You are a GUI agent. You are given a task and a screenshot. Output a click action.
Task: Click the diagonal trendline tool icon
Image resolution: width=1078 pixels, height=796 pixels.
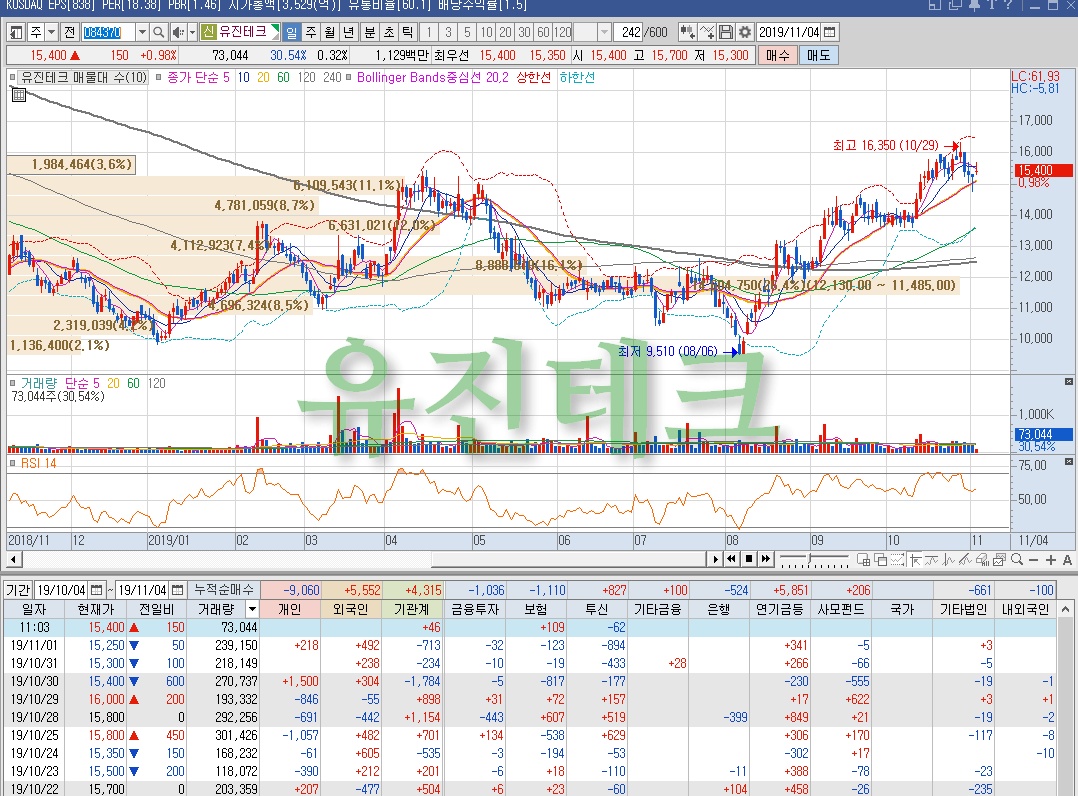click(x=965, y=560)
